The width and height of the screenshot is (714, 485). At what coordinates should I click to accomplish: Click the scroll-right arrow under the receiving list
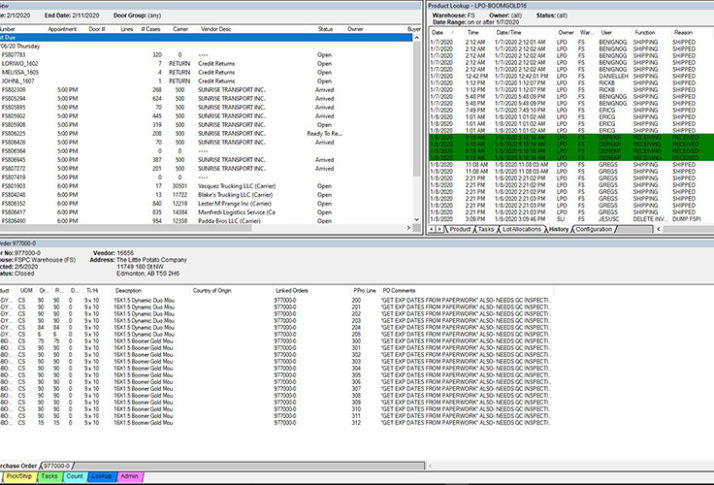pos(408,228)
